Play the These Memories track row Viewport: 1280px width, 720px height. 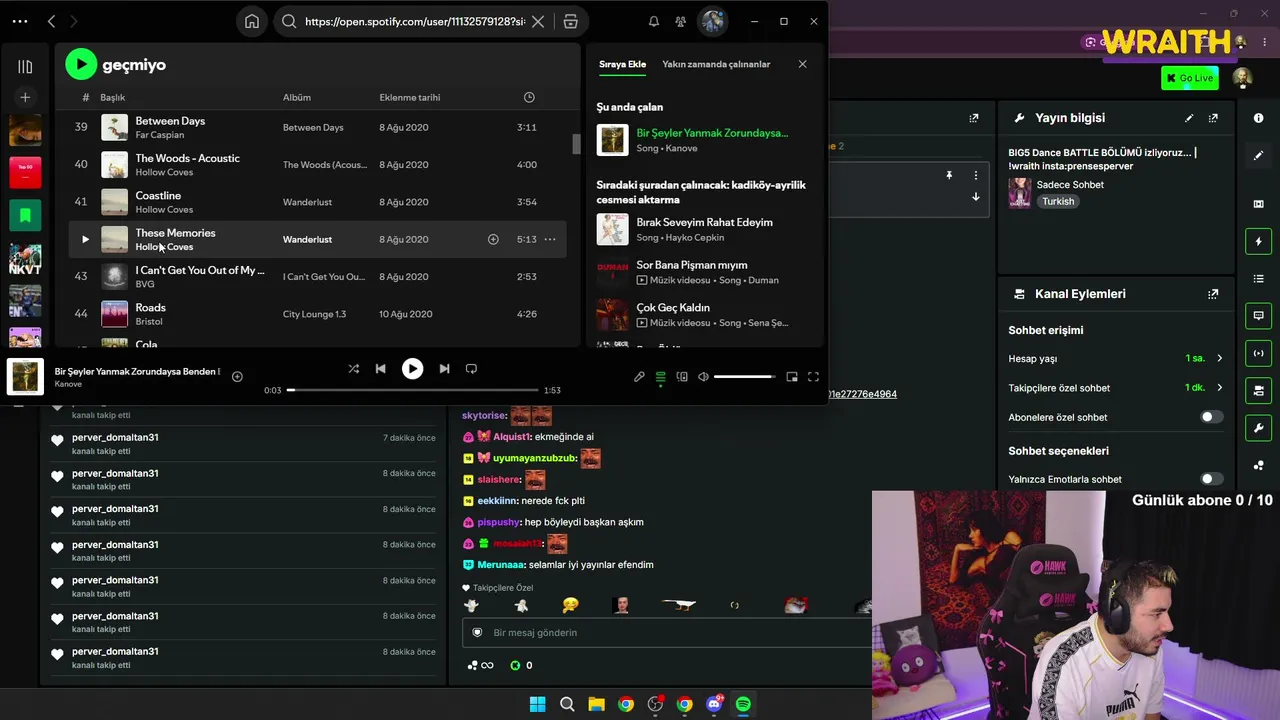pos(85,239)
